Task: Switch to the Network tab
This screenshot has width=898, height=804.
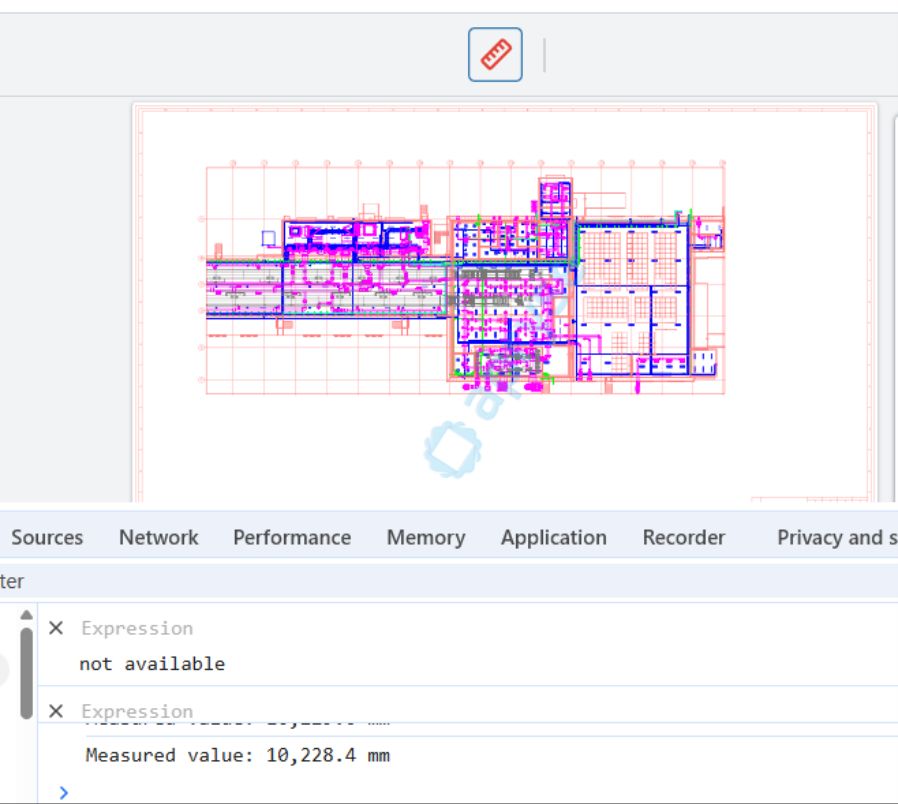Action: [159, 537]
